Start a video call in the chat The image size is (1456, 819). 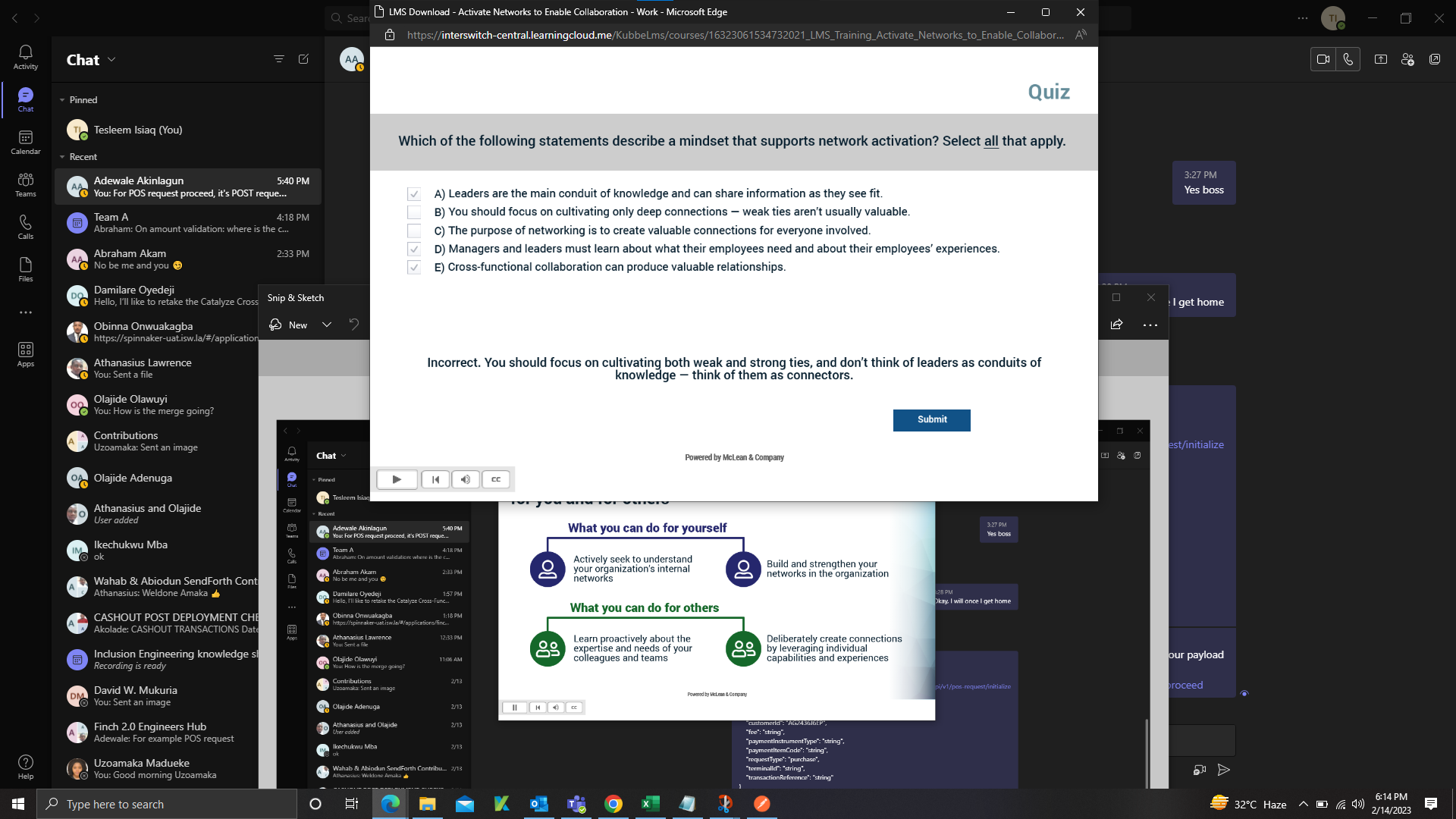(x=1323, y=59)
